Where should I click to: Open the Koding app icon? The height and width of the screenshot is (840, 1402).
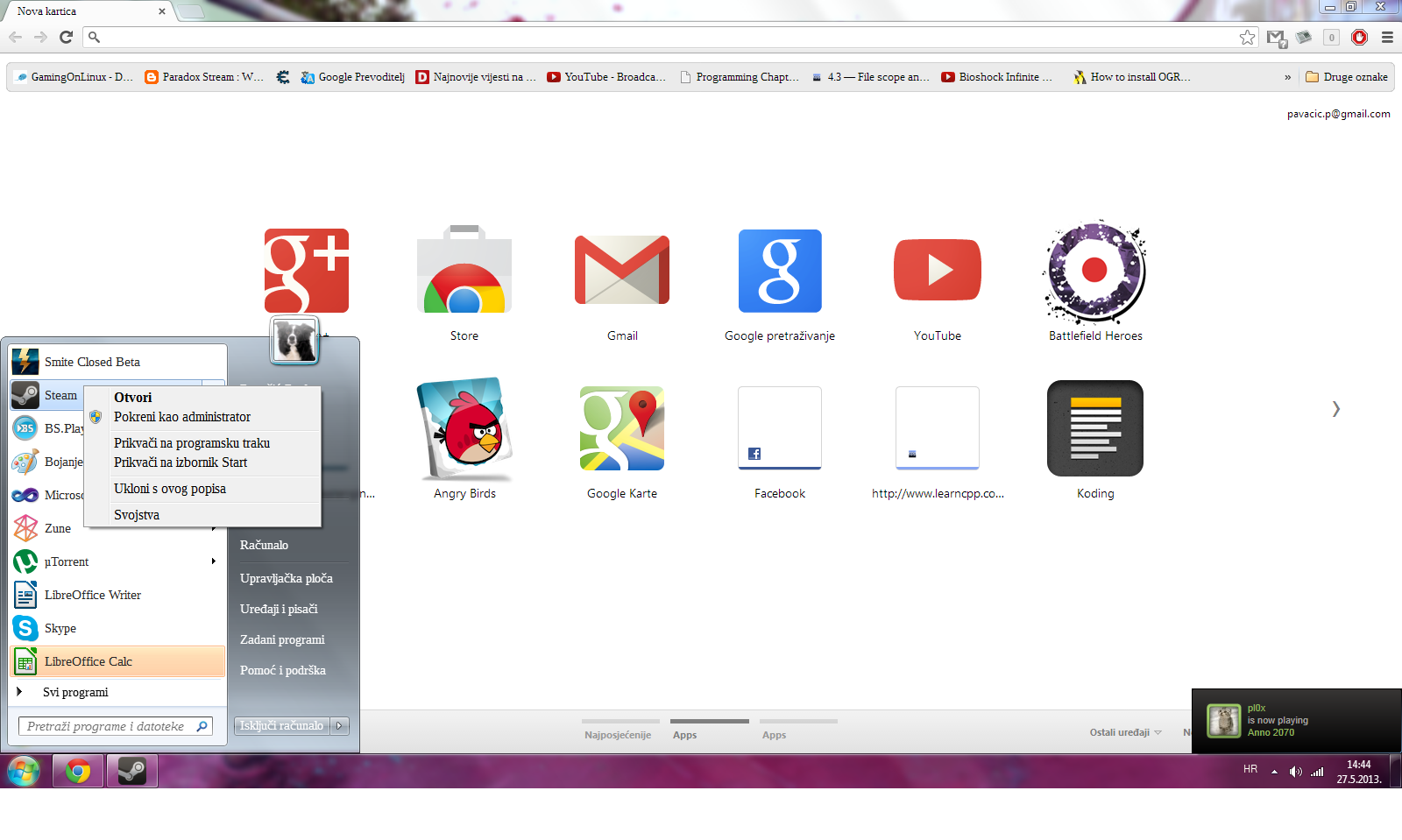(1094, 429)
